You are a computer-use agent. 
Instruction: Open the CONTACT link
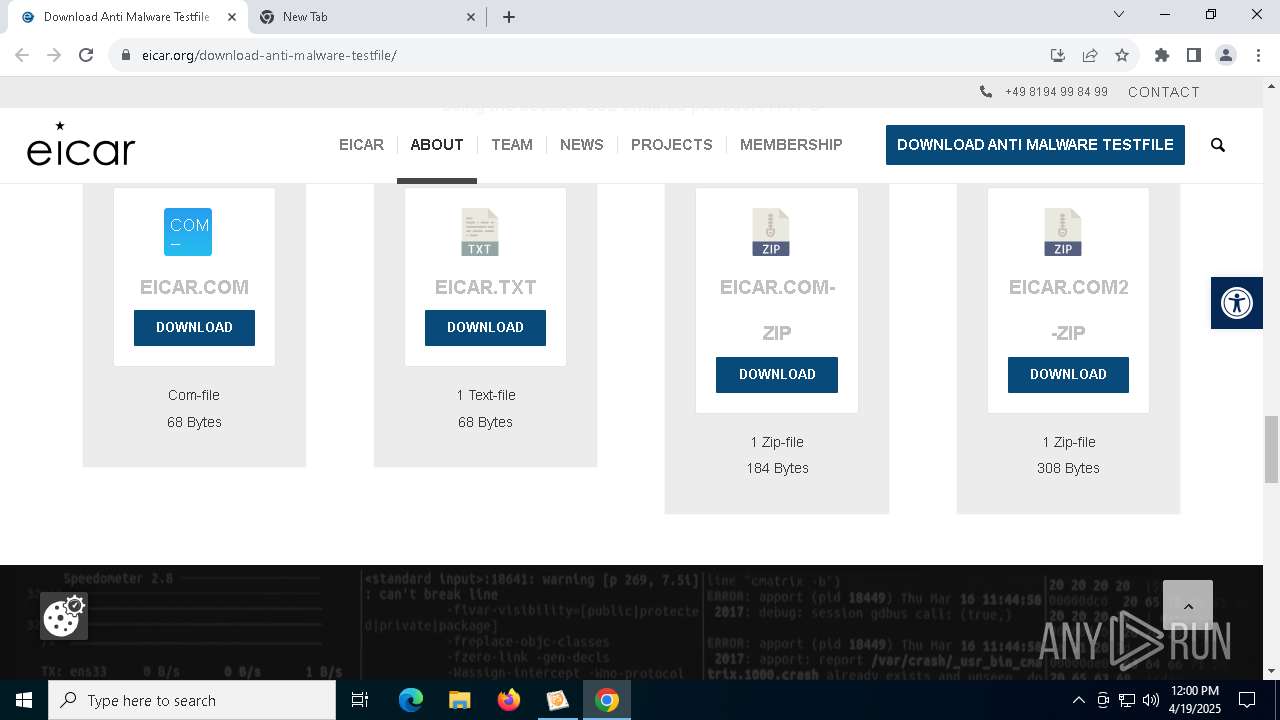click(x=1164, y=92)
